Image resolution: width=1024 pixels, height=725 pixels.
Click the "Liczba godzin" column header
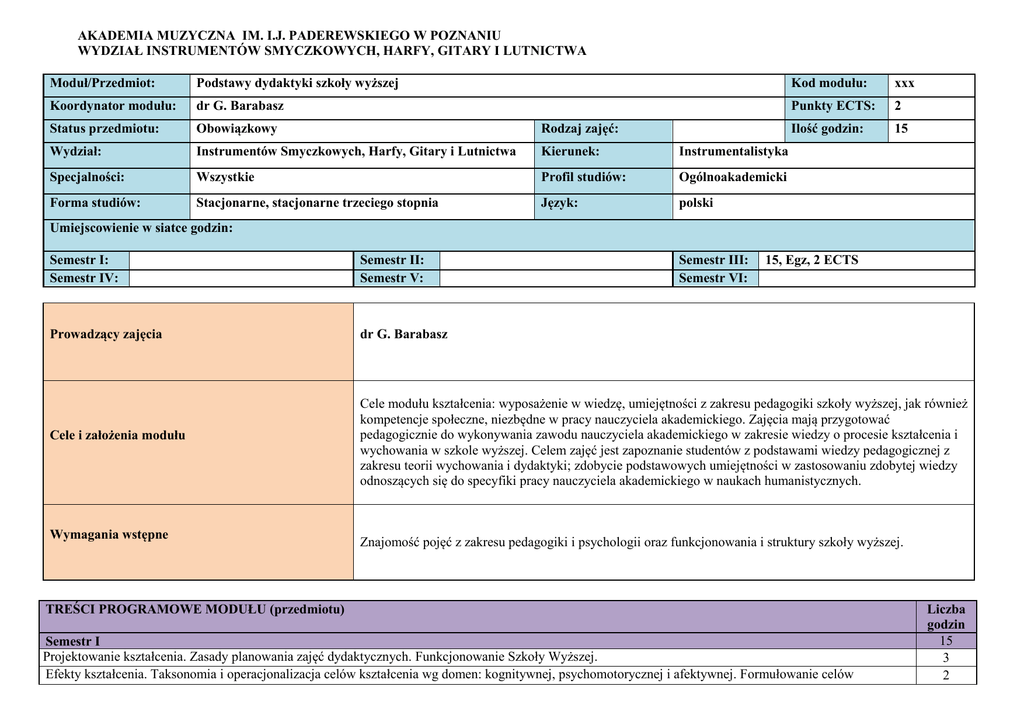coord(945,616)
